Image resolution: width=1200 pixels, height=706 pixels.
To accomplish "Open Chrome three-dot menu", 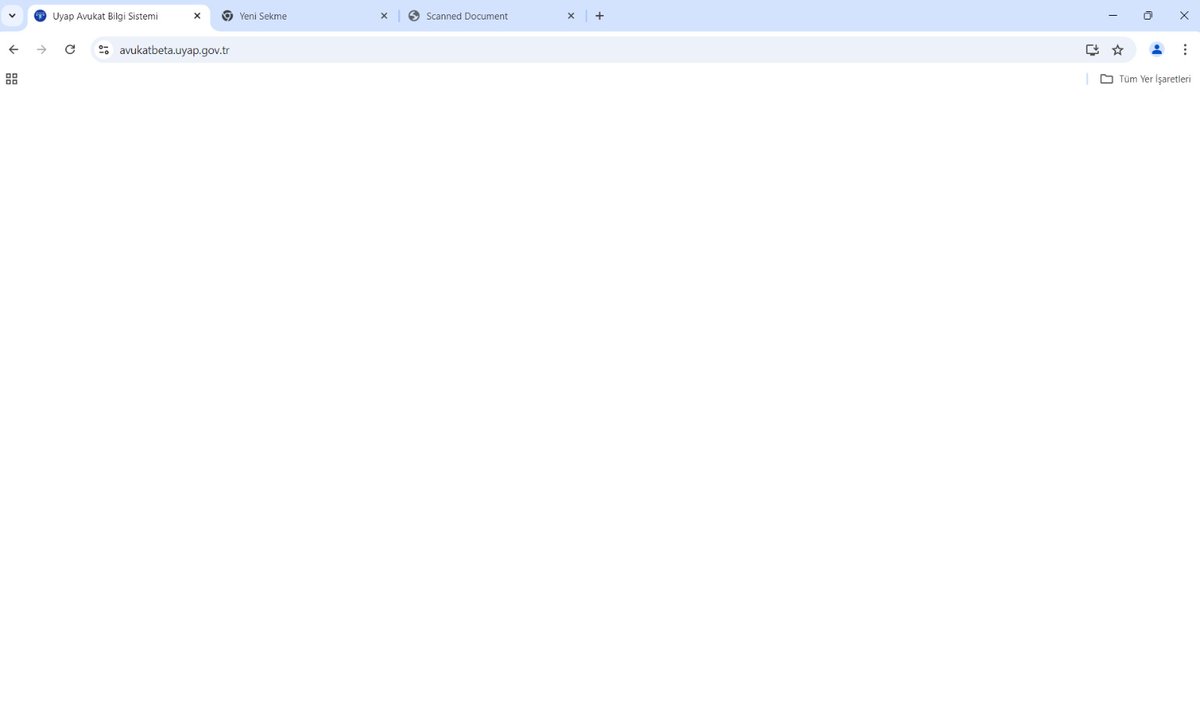I will pyautogui.click(x=1184, y=49).
